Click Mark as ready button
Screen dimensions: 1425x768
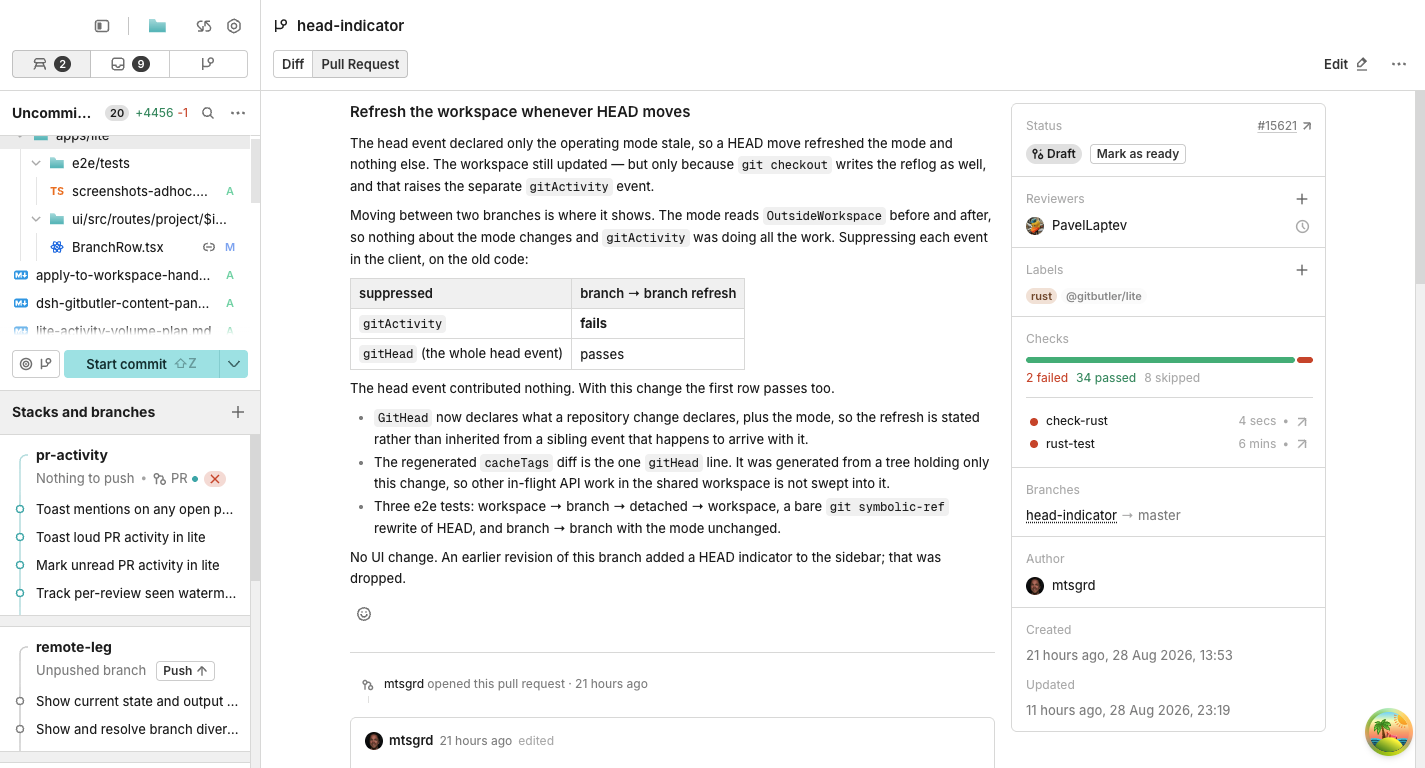point(1137,154)
